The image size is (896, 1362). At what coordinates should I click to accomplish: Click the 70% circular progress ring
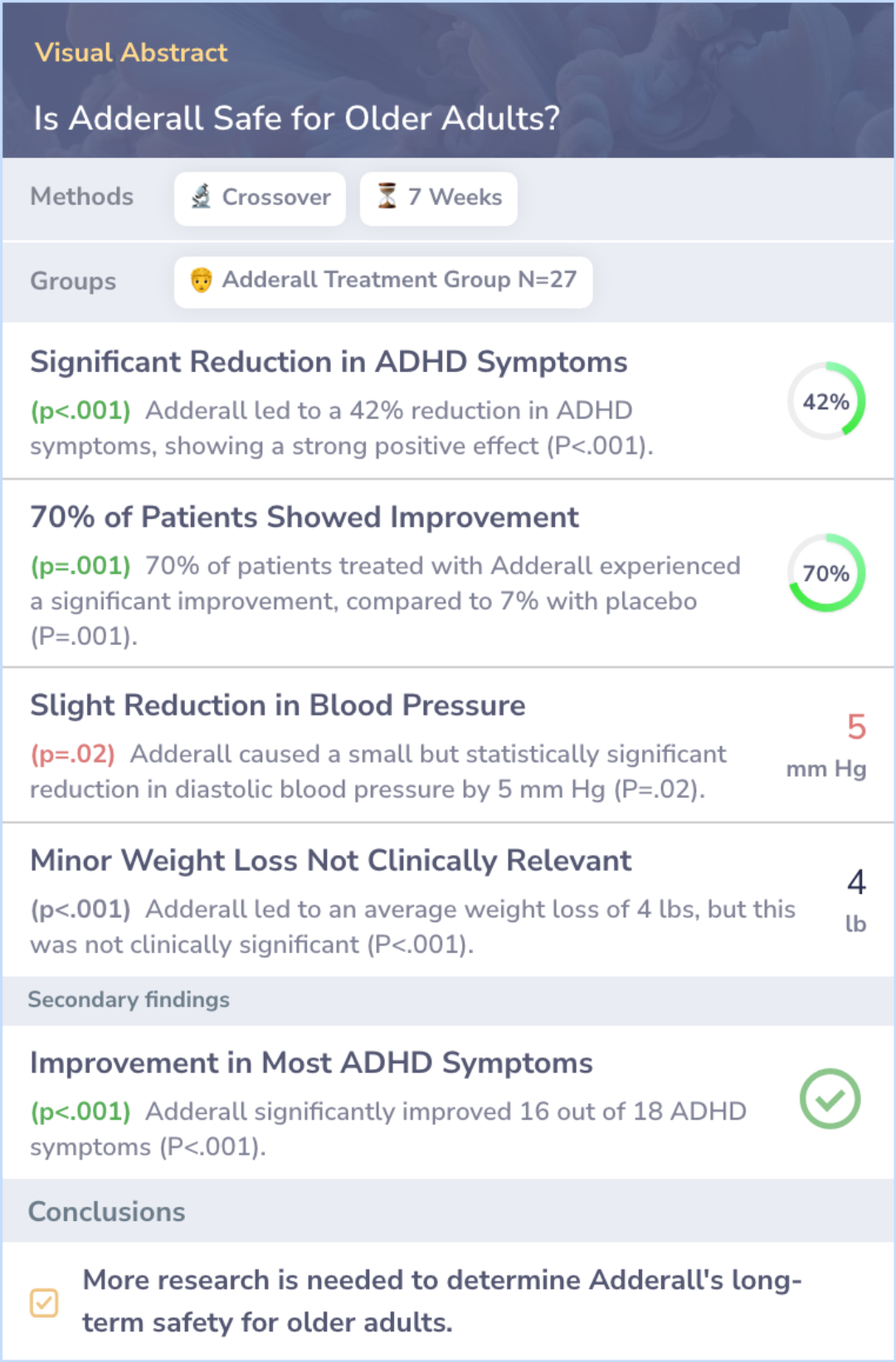(826, 574)
